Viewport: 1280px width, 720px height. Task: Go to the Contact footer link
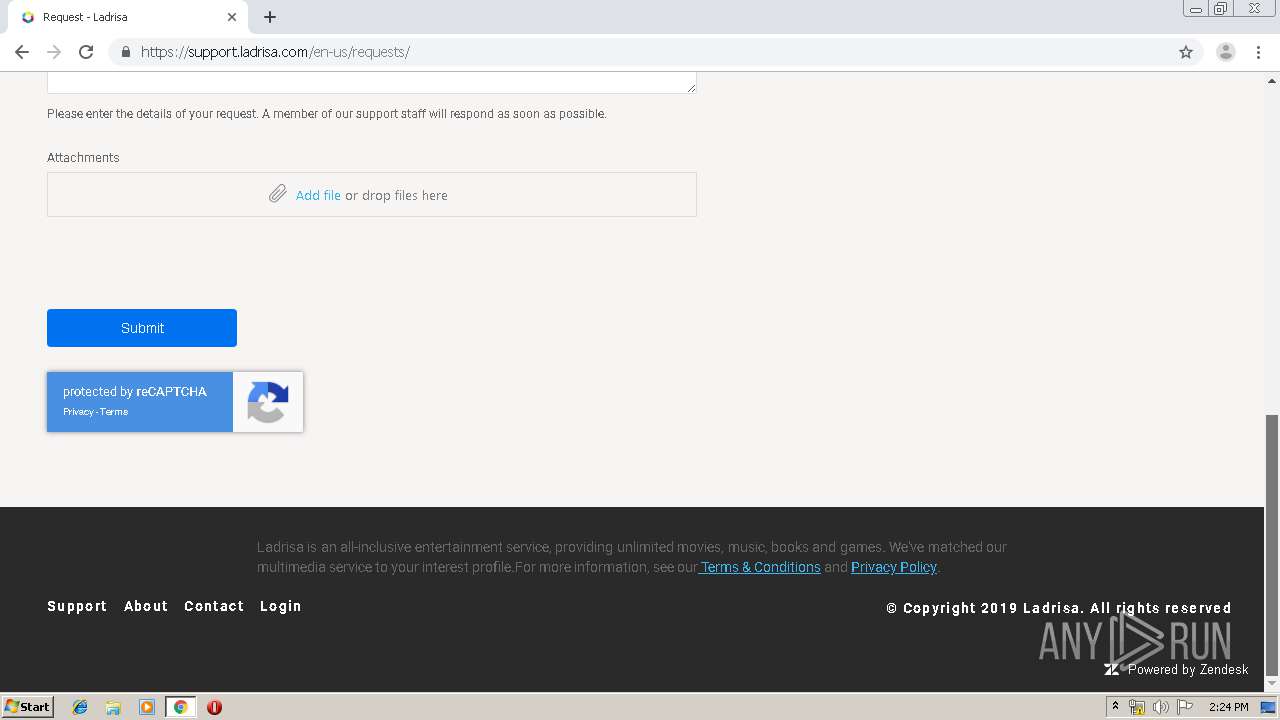214,606
